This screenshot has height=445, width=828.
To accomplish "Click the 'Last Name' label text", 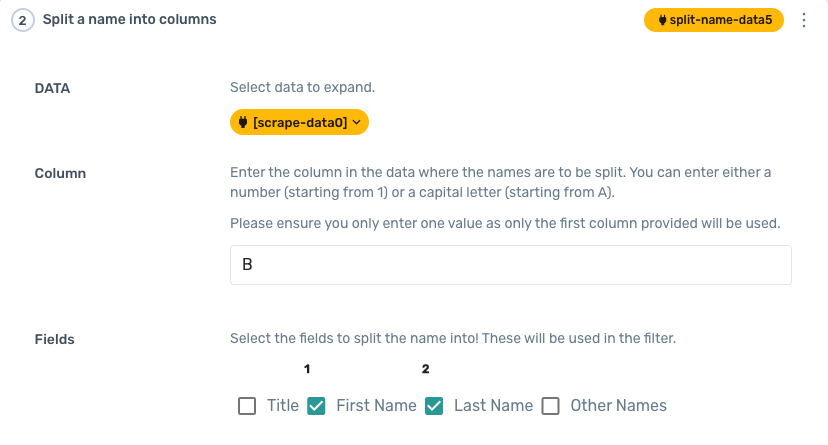I will pos(493,406).
